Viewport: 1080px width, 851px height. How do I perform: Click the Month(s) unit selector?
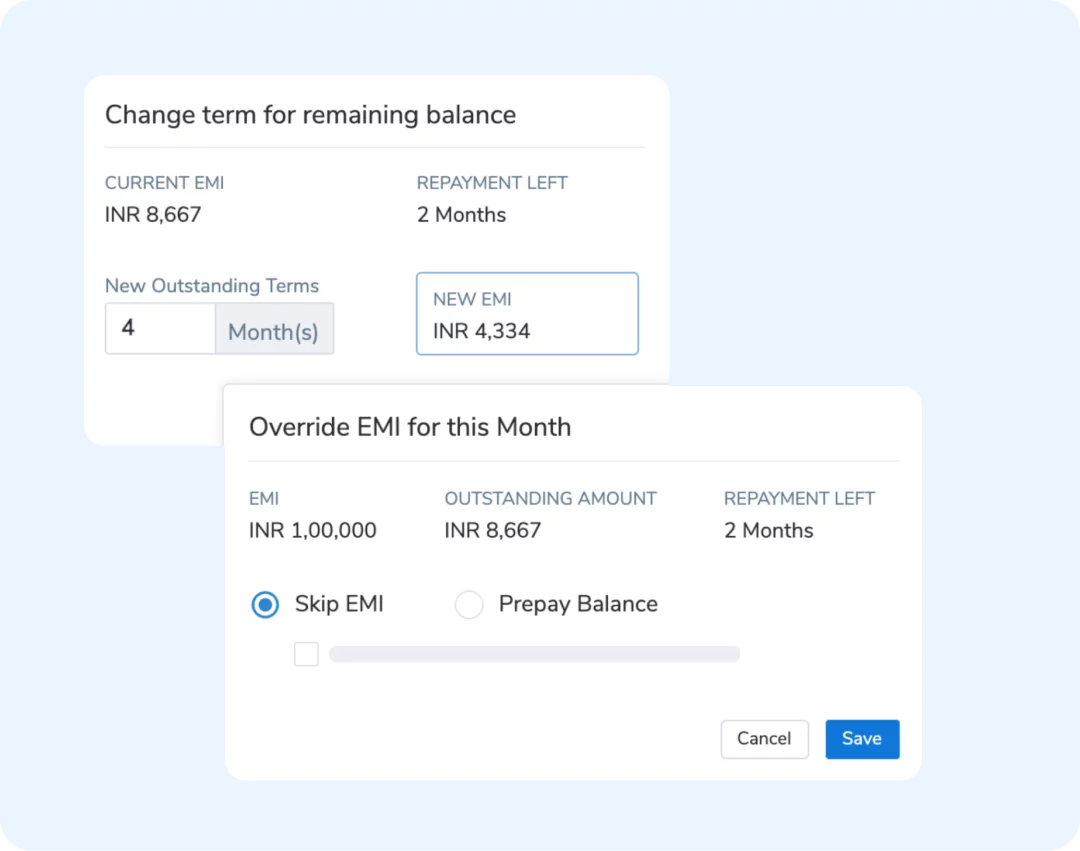pos(274,329)
